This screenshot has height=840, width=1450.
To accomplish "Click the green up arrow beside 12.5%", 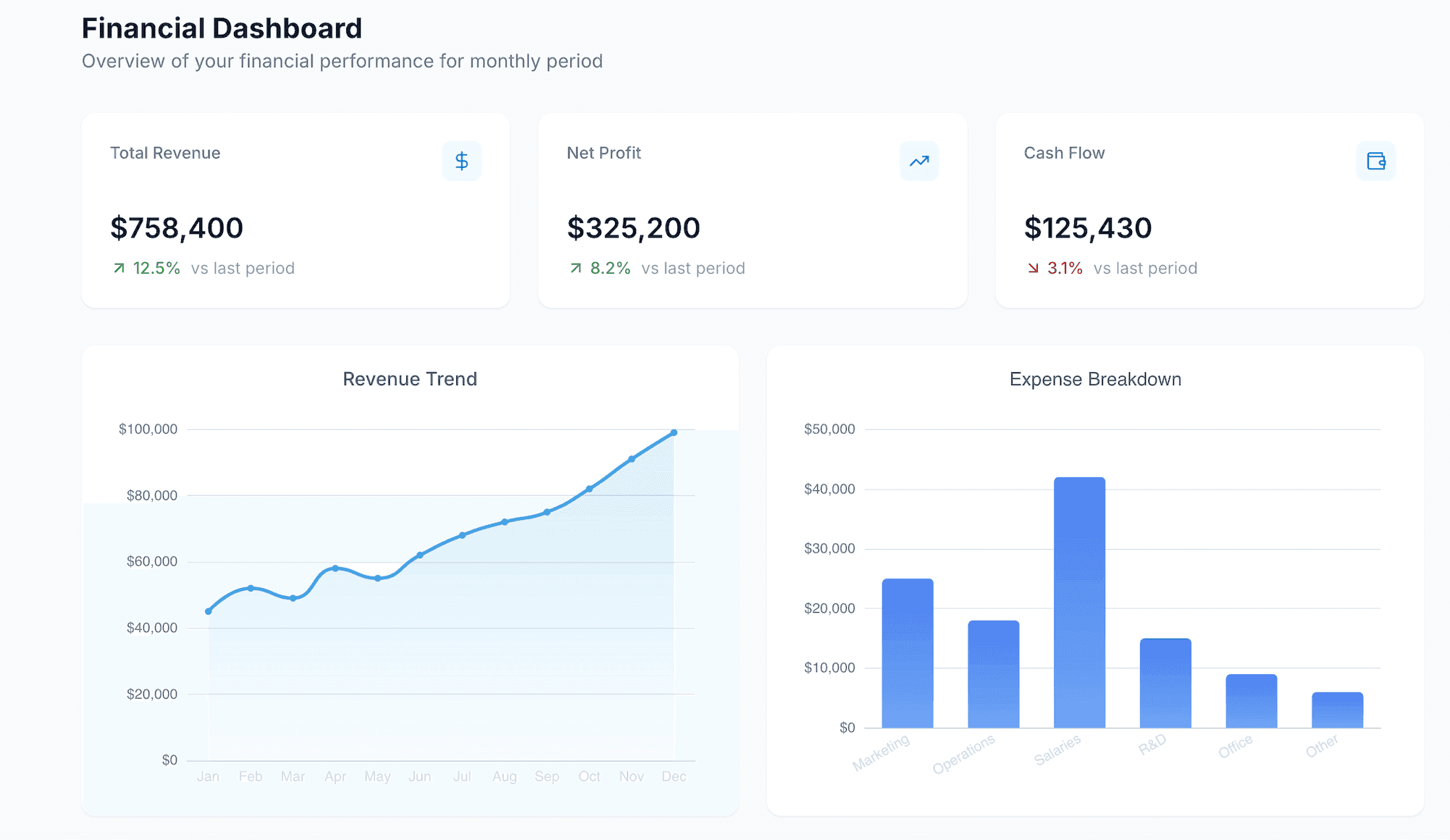I will [119, 269].
